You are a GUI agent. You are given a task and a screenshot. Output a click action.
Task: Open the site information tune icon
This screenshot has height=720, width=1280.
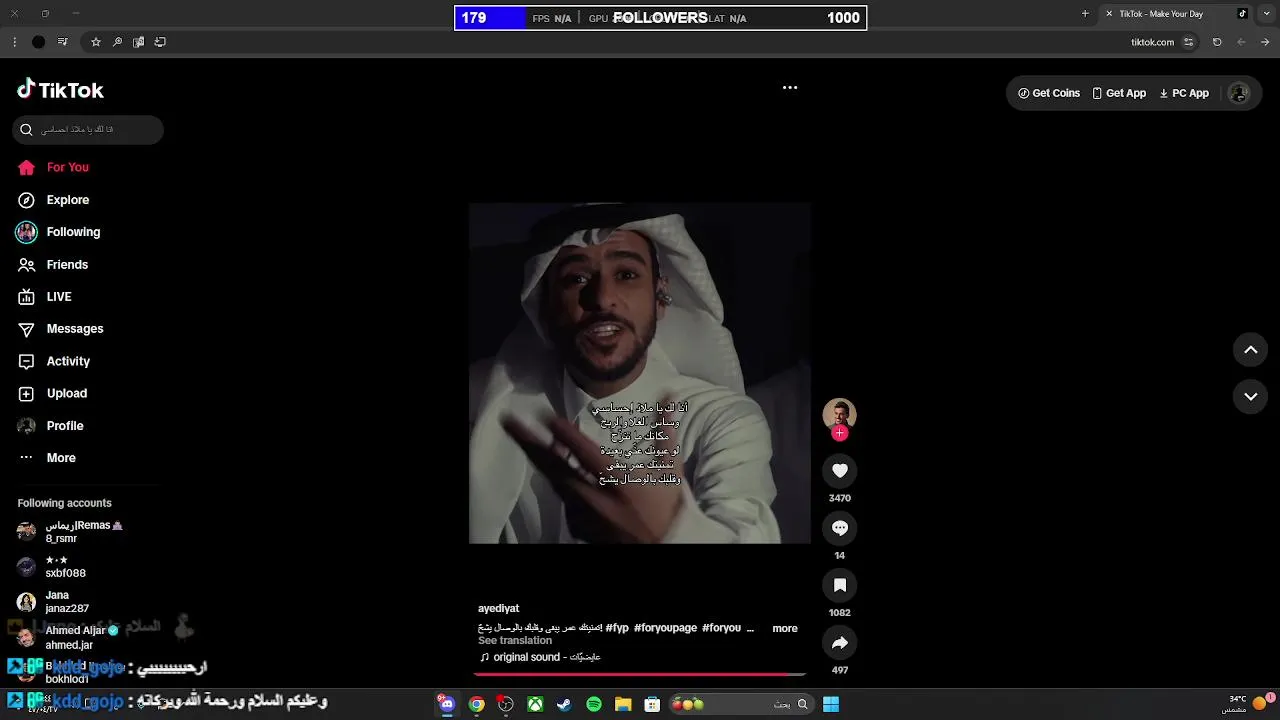(x=1188, y=42)
